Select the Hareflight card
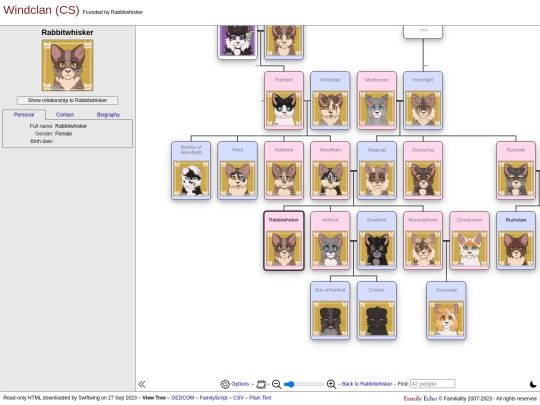The width and height of the screenshot is (540, 405). [423, 101]
